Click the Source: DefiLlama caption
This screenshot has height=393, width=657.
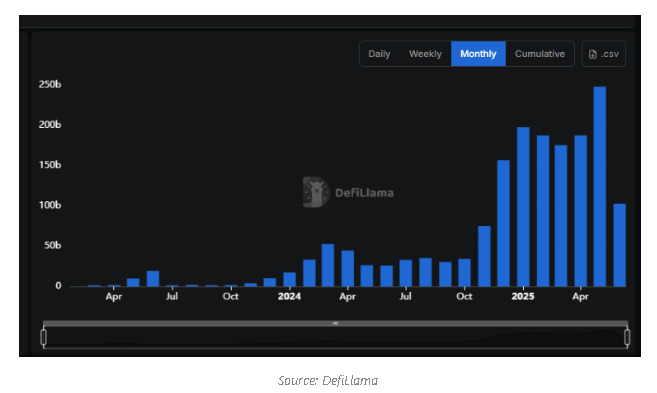coord(328,380)
